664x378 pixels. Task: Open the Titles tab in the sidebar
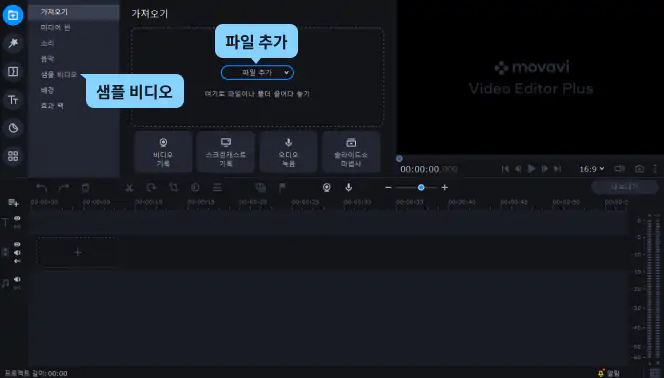(13, 100)
